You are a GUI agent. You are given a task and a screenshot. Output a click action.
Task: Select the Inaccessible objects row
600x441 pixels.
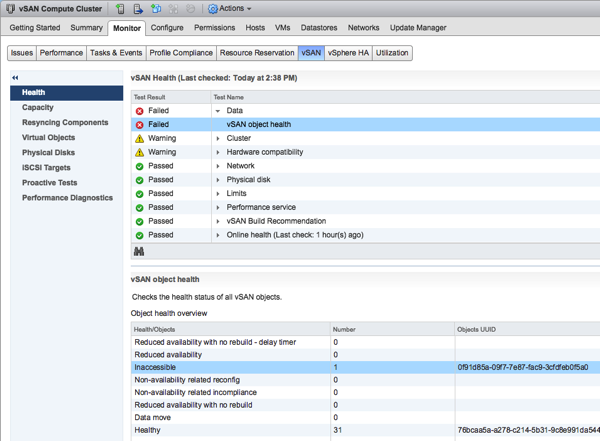point(365,367)
